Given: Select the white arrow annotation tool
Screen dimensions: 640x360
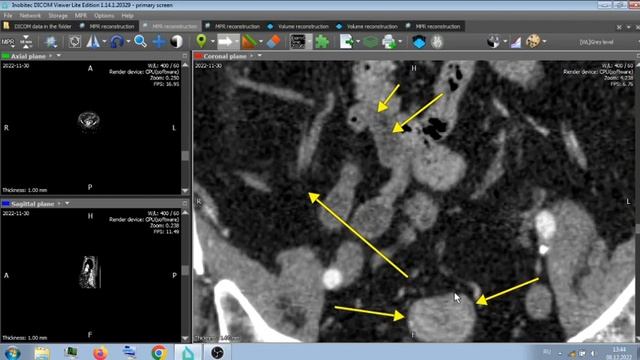Looking at the screenshot, I should 225,42.
